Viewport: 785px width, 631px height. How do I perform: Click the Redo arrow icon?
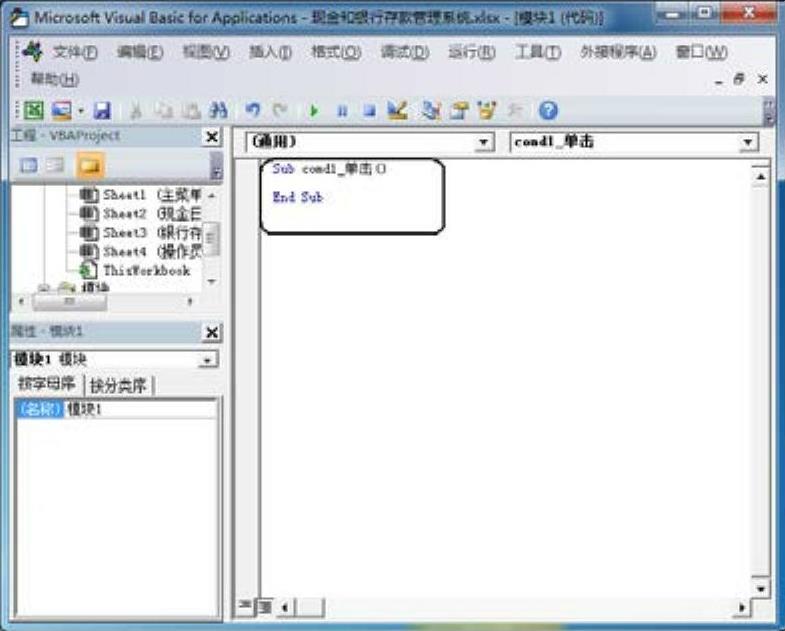(280, 110)
